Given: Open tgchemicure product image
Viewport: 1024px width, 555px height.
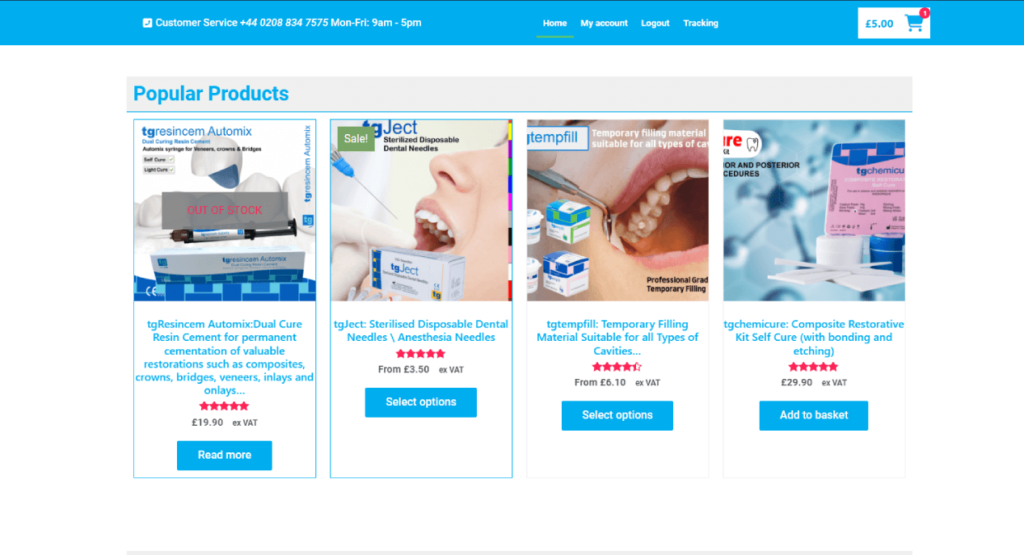Looking at the screenshot, I should (x=814, y=210).
